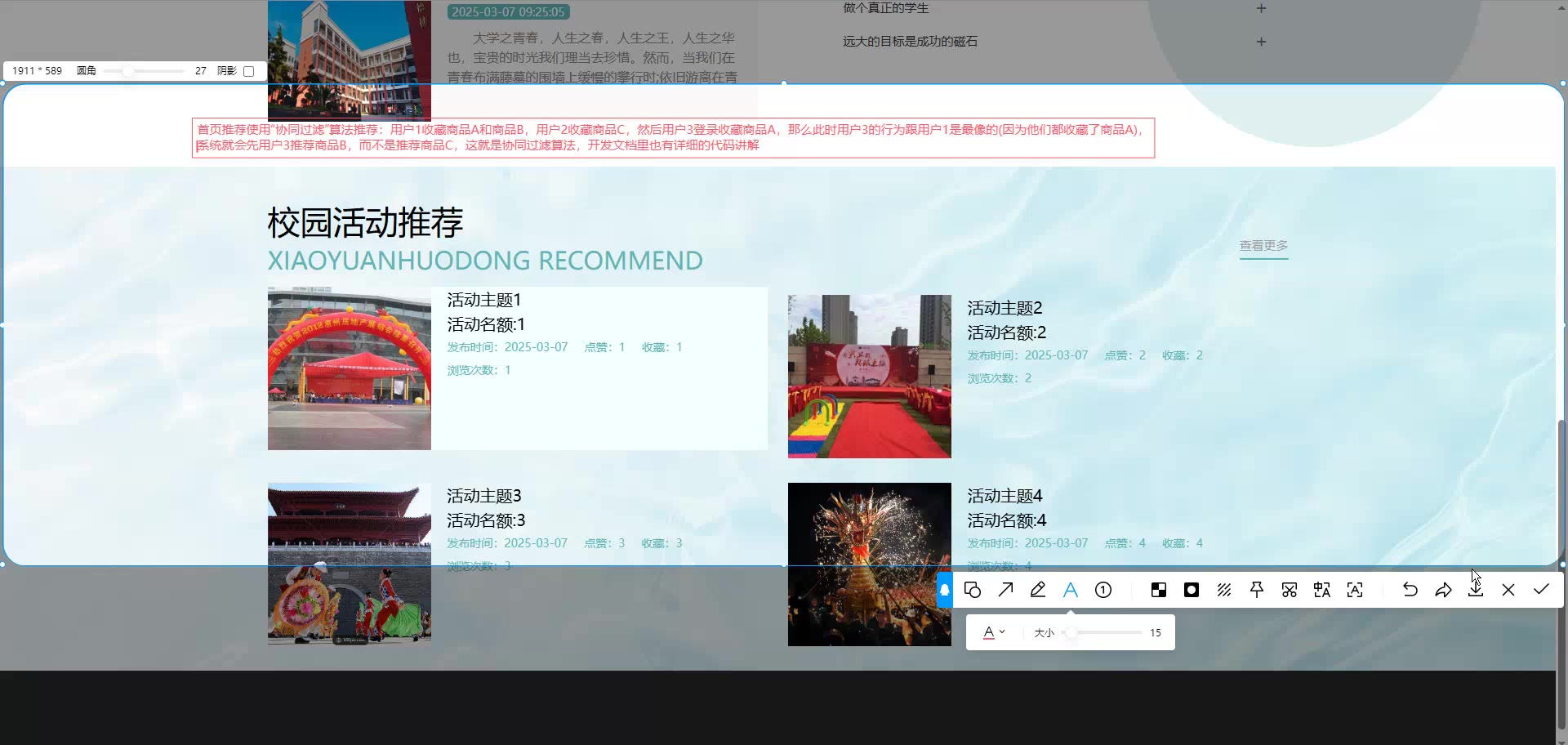Screen dimensions: 1568x745
Task: Click the red annotation text box
Action: 674,138
